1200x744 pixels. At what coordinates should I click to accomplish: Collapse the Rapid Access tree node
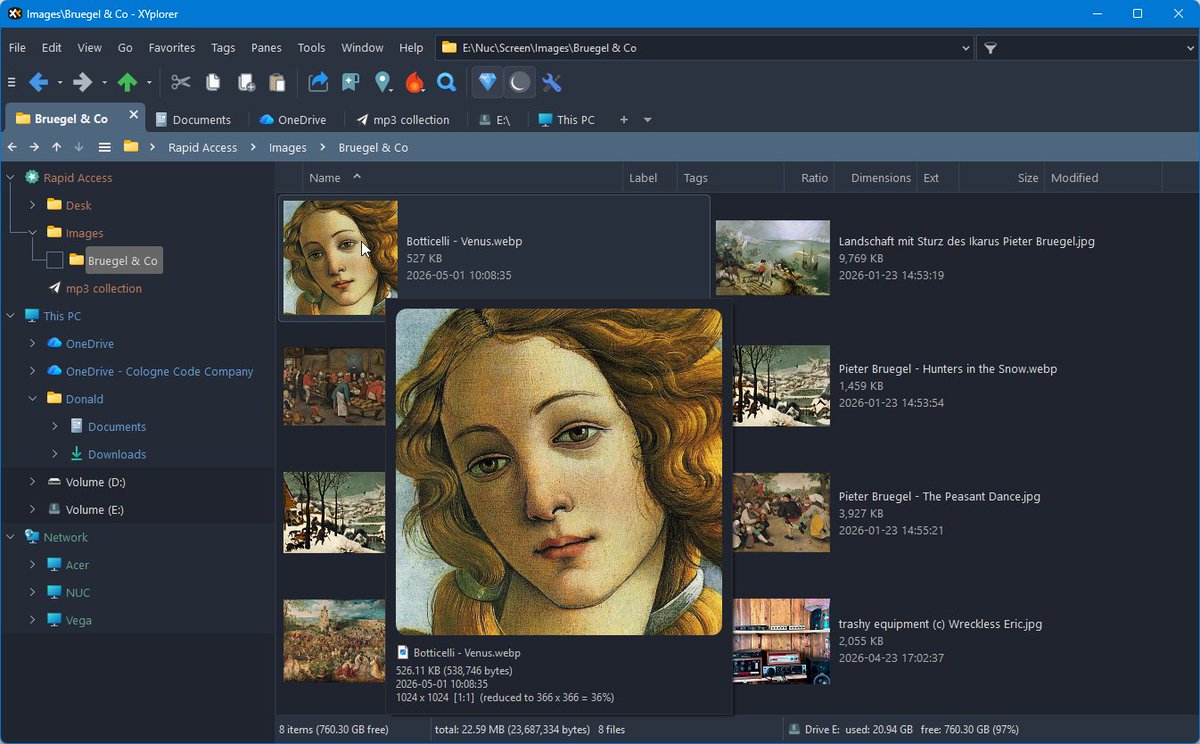(x=10, y=177)
